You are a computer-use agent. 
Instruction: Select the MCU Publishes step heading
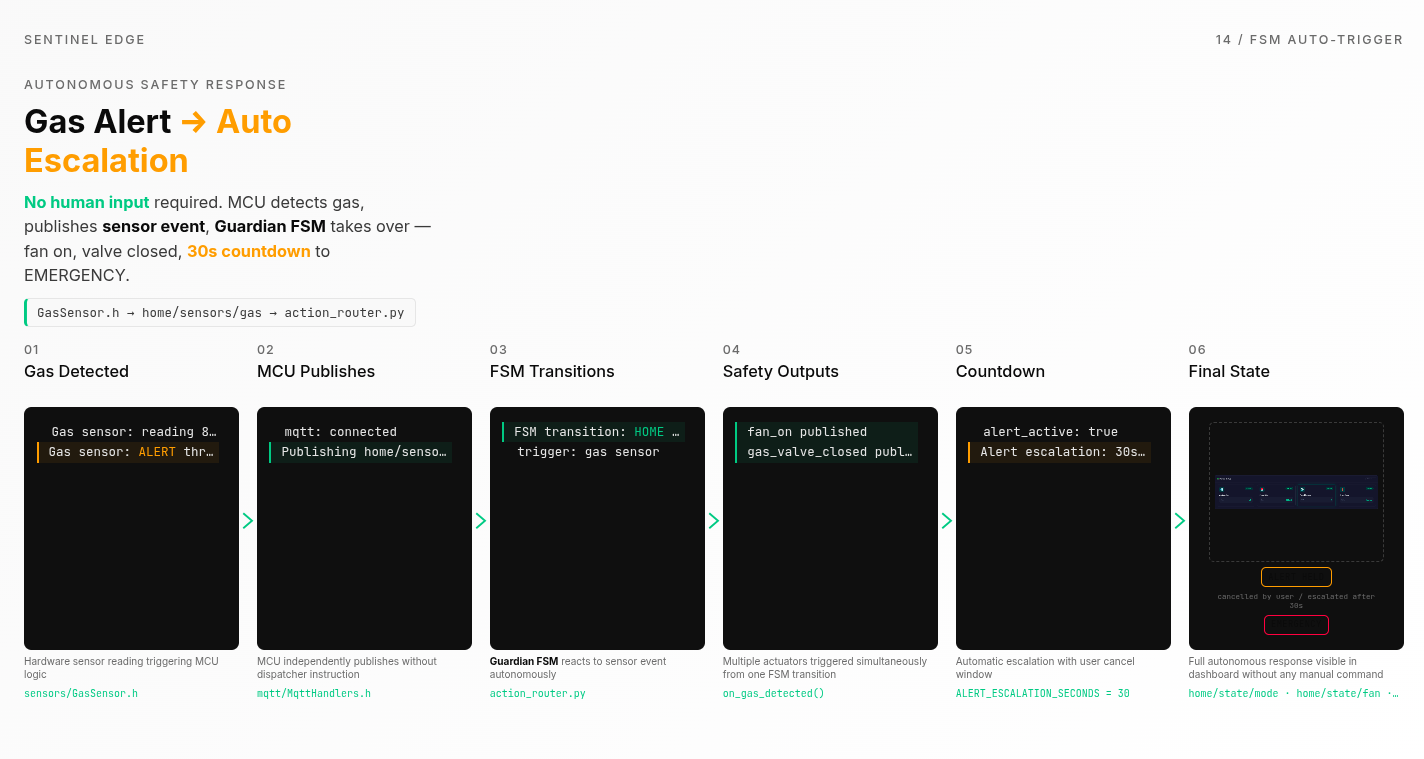click(x=316, y=371)
